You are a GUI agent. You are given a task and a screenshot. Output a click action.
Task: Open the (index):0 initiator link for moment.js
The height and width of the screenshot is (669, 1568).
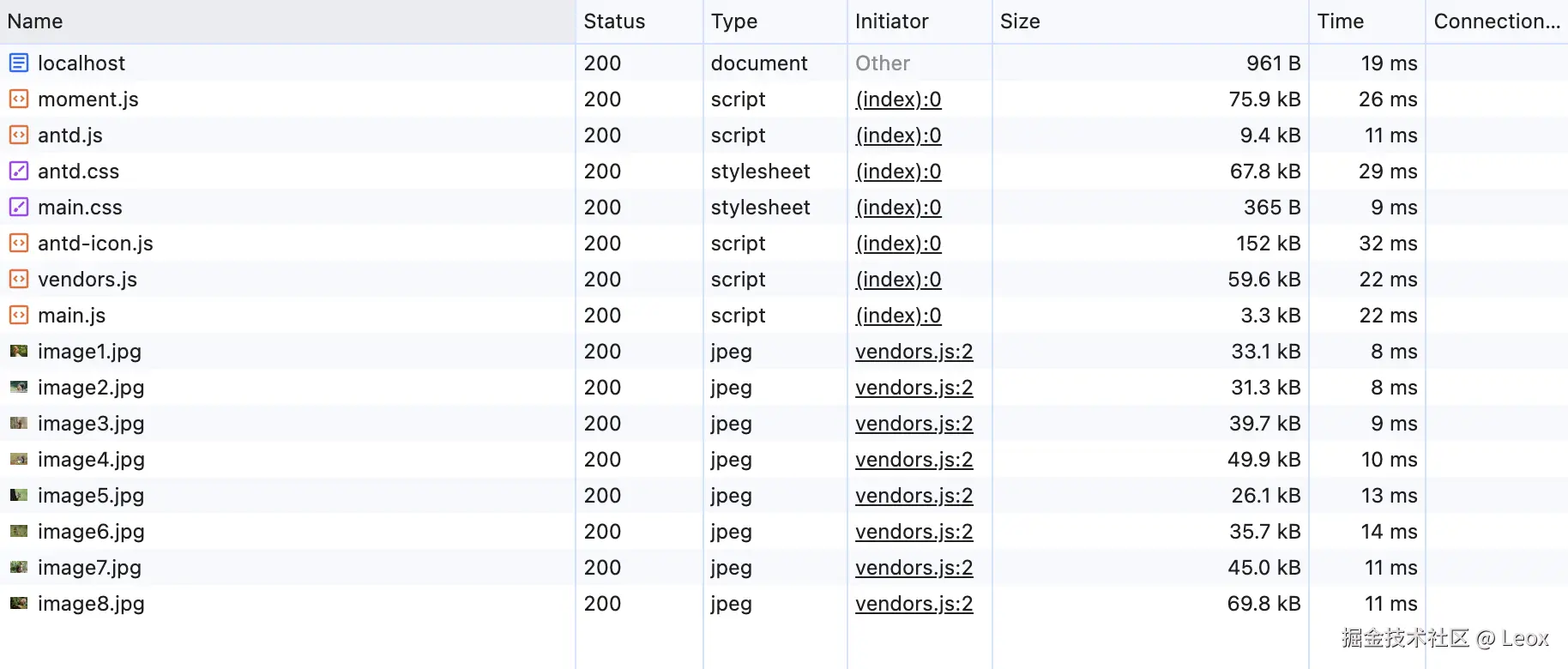tap(898, 99)
